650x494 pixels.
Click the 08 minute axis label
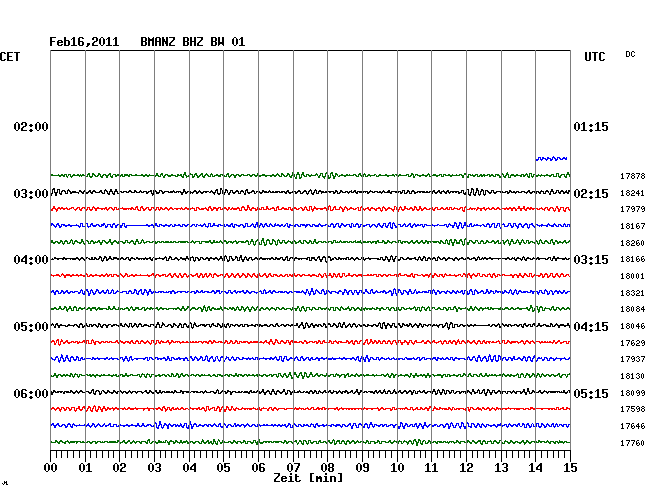tap(327, 468)
